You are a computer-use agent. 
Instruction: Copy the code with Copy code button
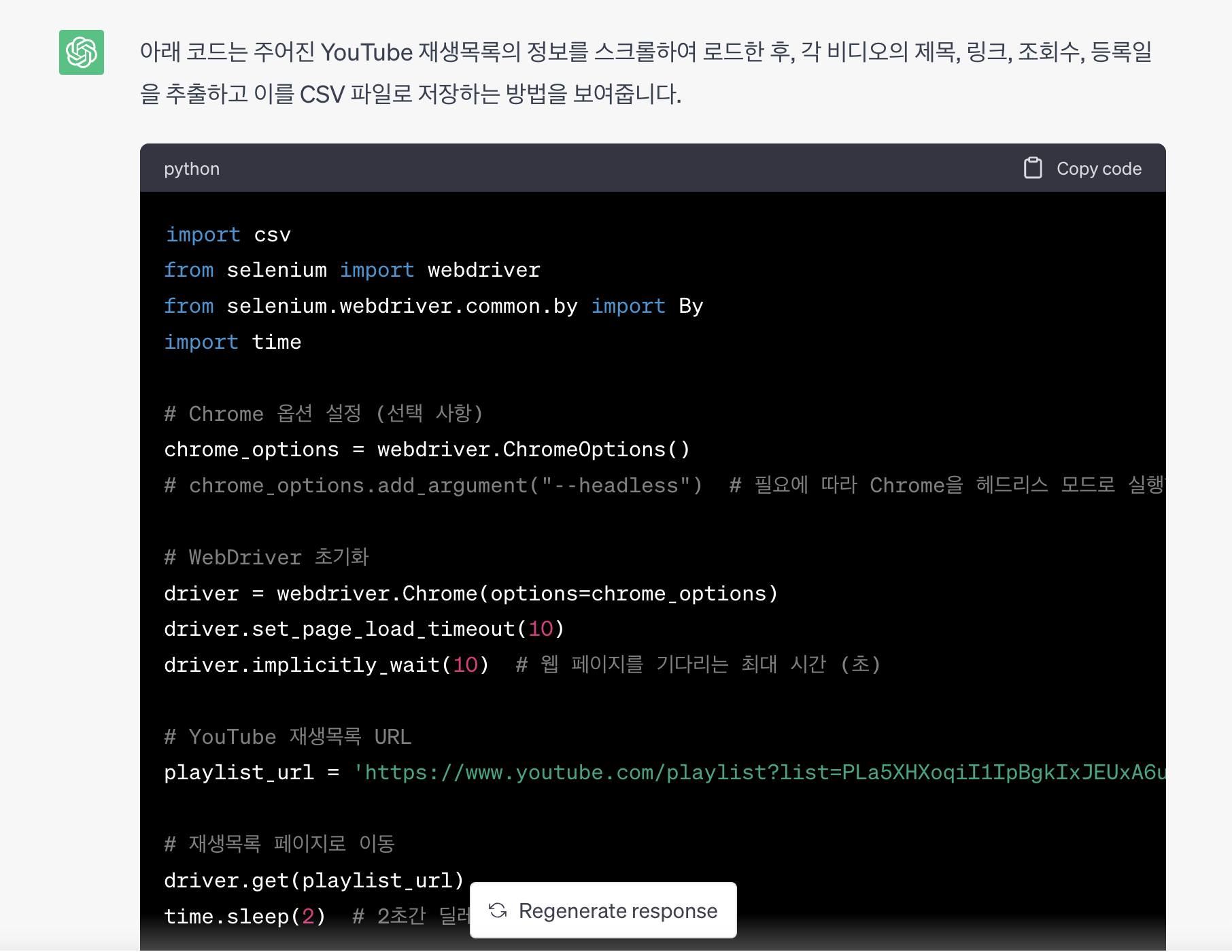point(1083,169)
